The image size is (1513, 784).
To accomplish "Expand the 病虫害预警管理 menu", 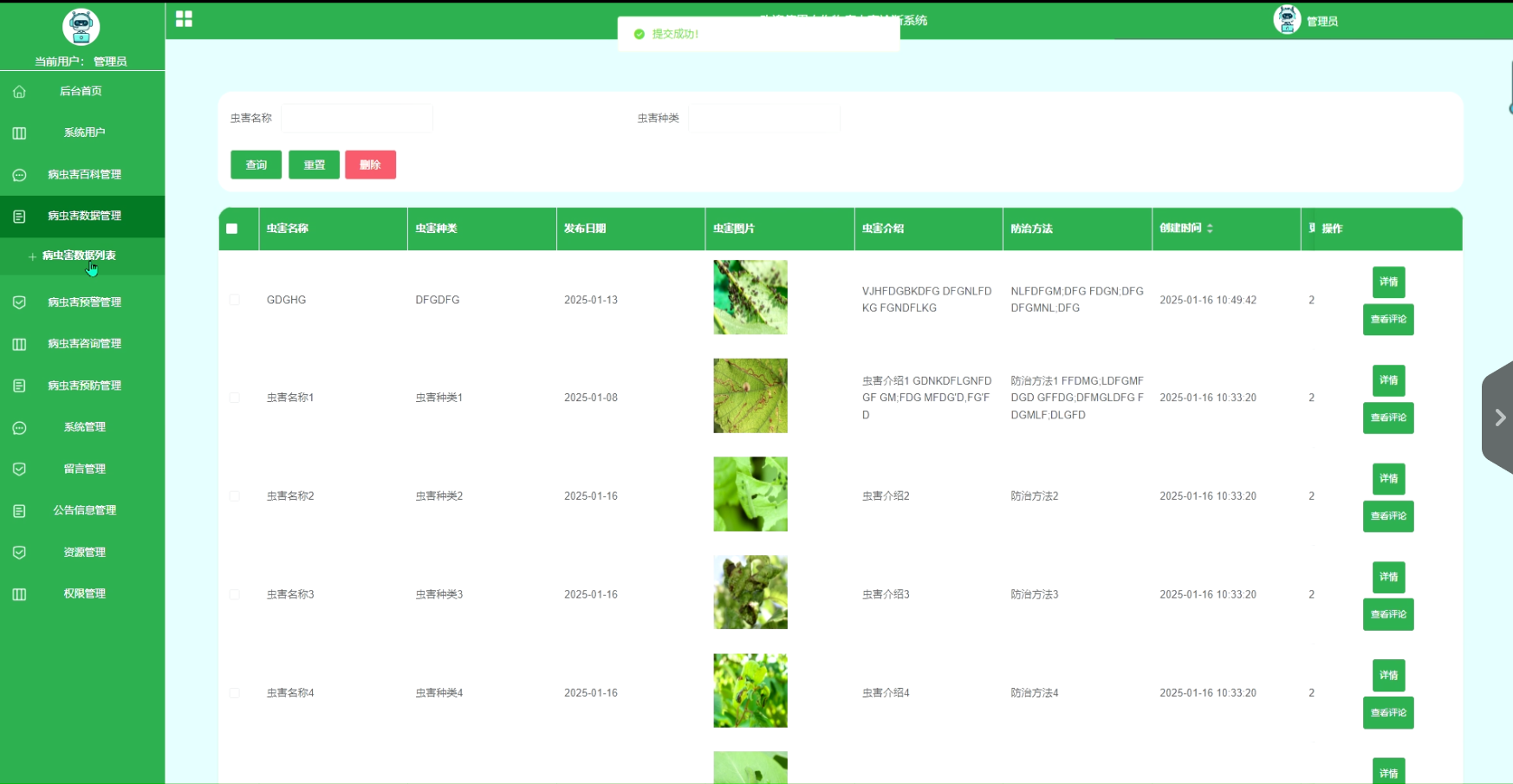I will click(82, 302).
